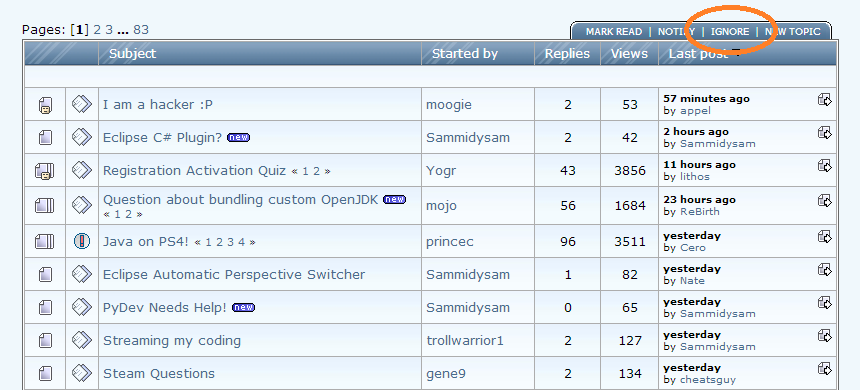Click last post icon for Question about bundling OpenJDK
This screenshot has width=860, height=390.
click(824, 201)
